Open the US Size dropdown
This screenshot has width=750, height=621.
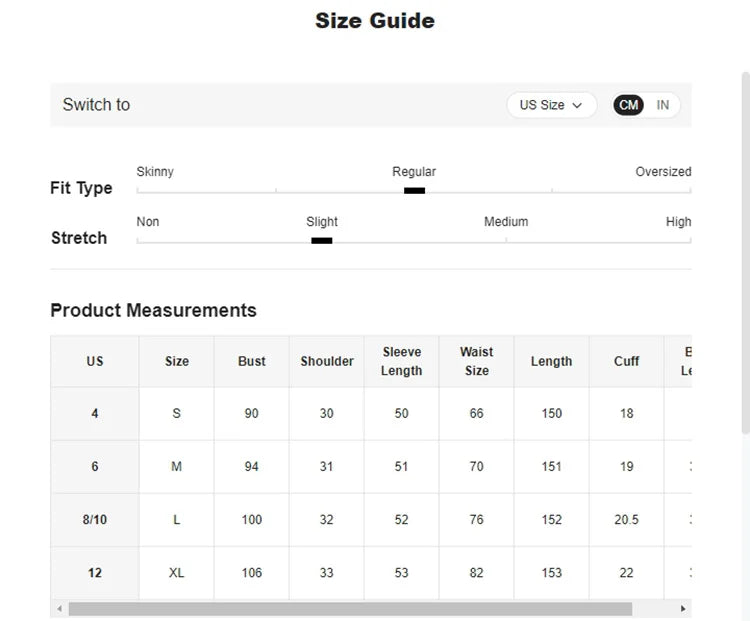pyautogui.click(x=551, y=105)
